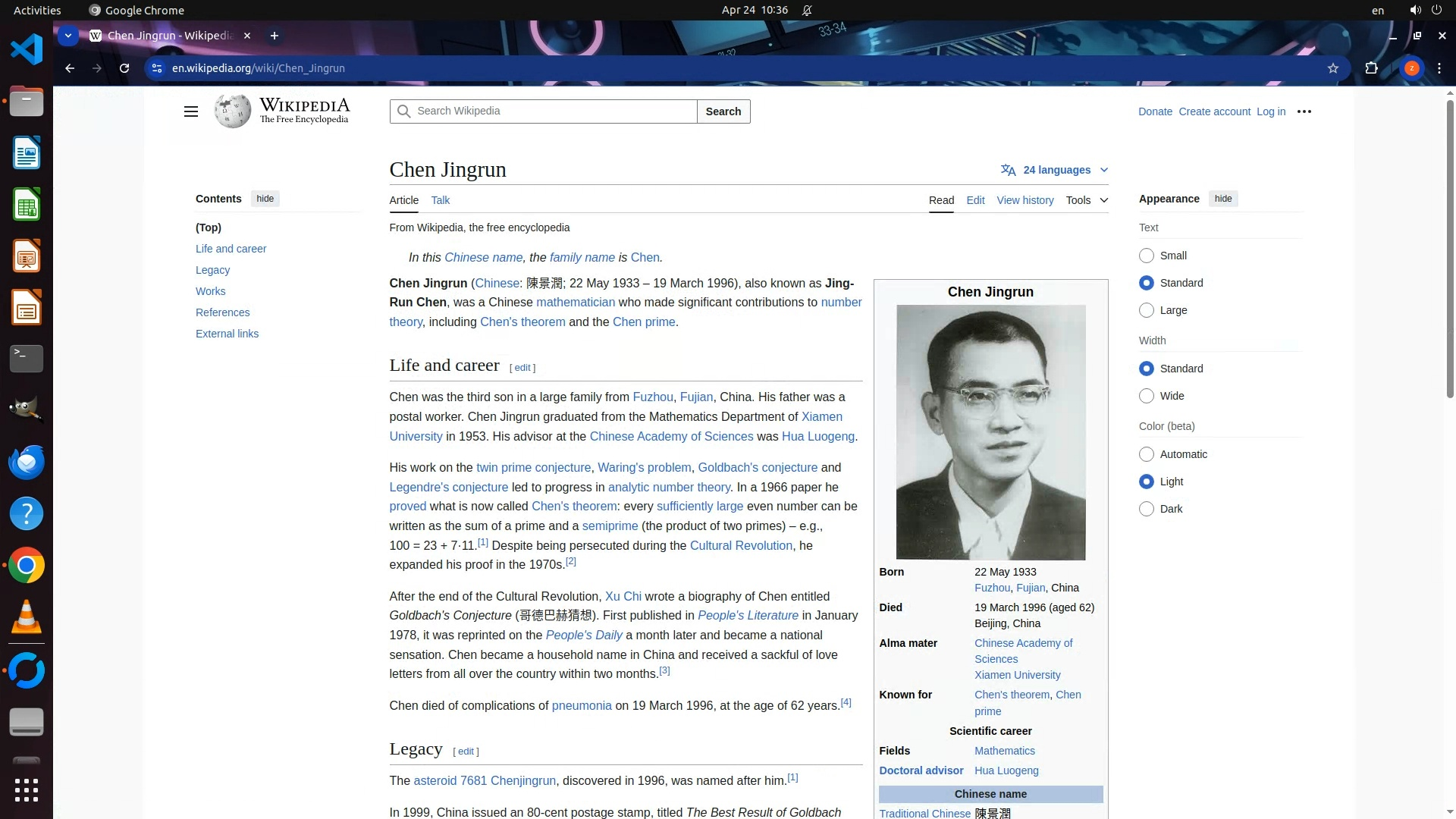Enable Dark color mode
This screenshot has height=819, width=1456.
point(1147,509)
